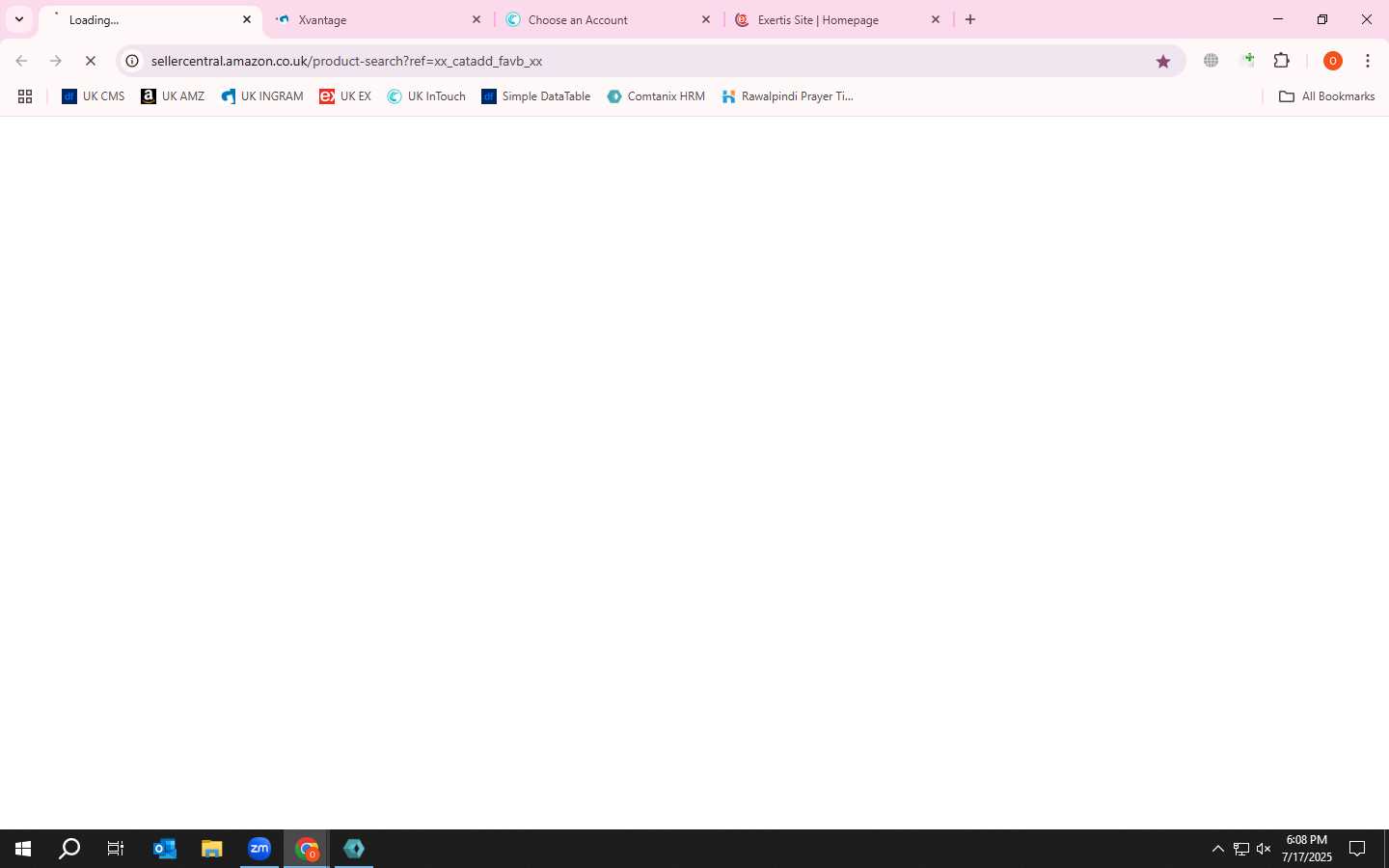The width and height of the screenshot is (1389, 868).
Task: Open the apps grid in bookmarks bar
Action: pos(25,96)
